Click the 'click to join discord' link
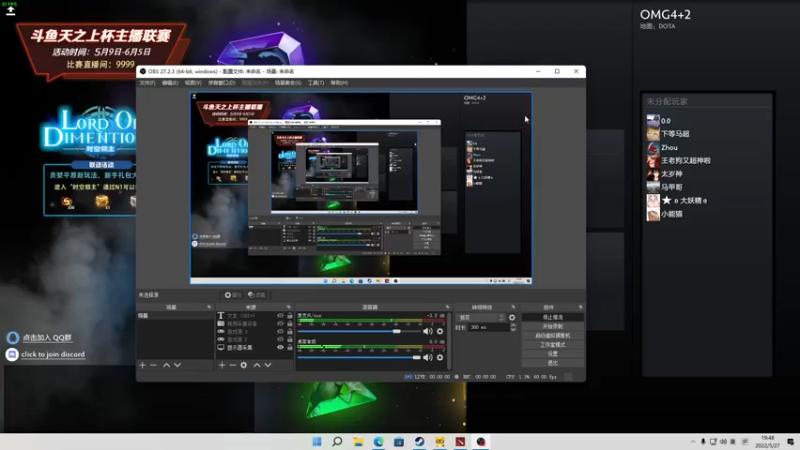 pyautogui.click(x=53, y=354)
